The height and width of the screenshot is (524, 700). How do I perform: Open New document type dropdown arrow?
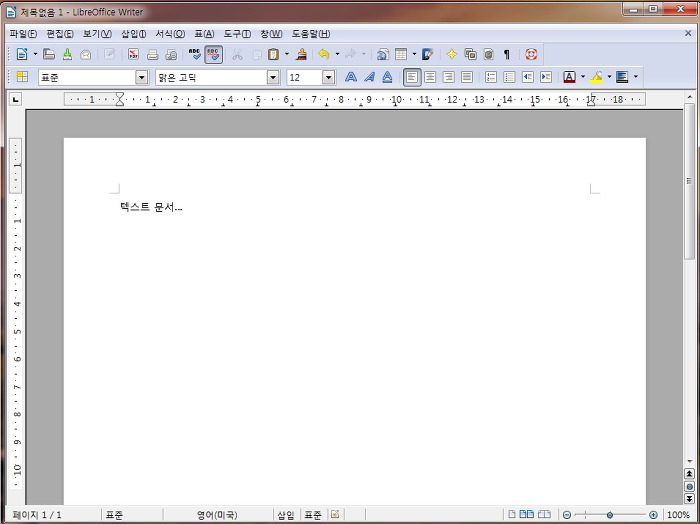[x=35, y=54]
